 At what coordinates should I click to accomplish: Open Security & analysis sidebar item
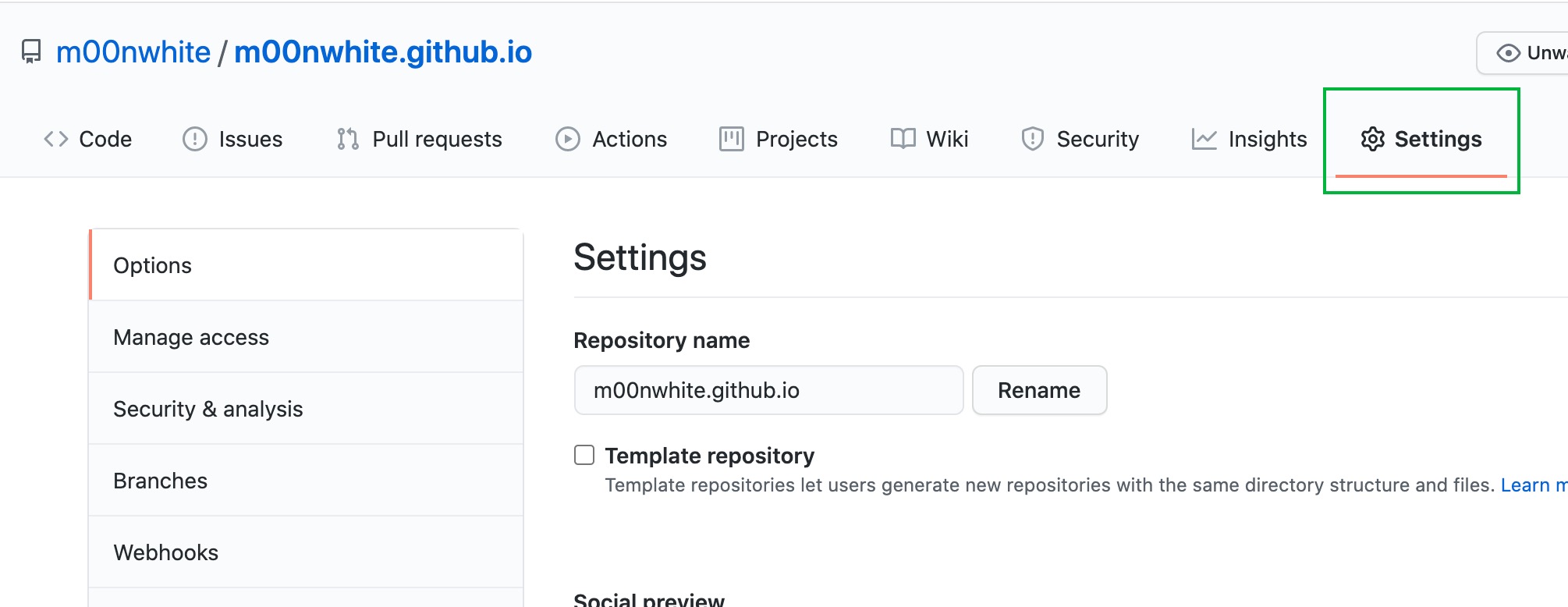[x=306, y=409]
